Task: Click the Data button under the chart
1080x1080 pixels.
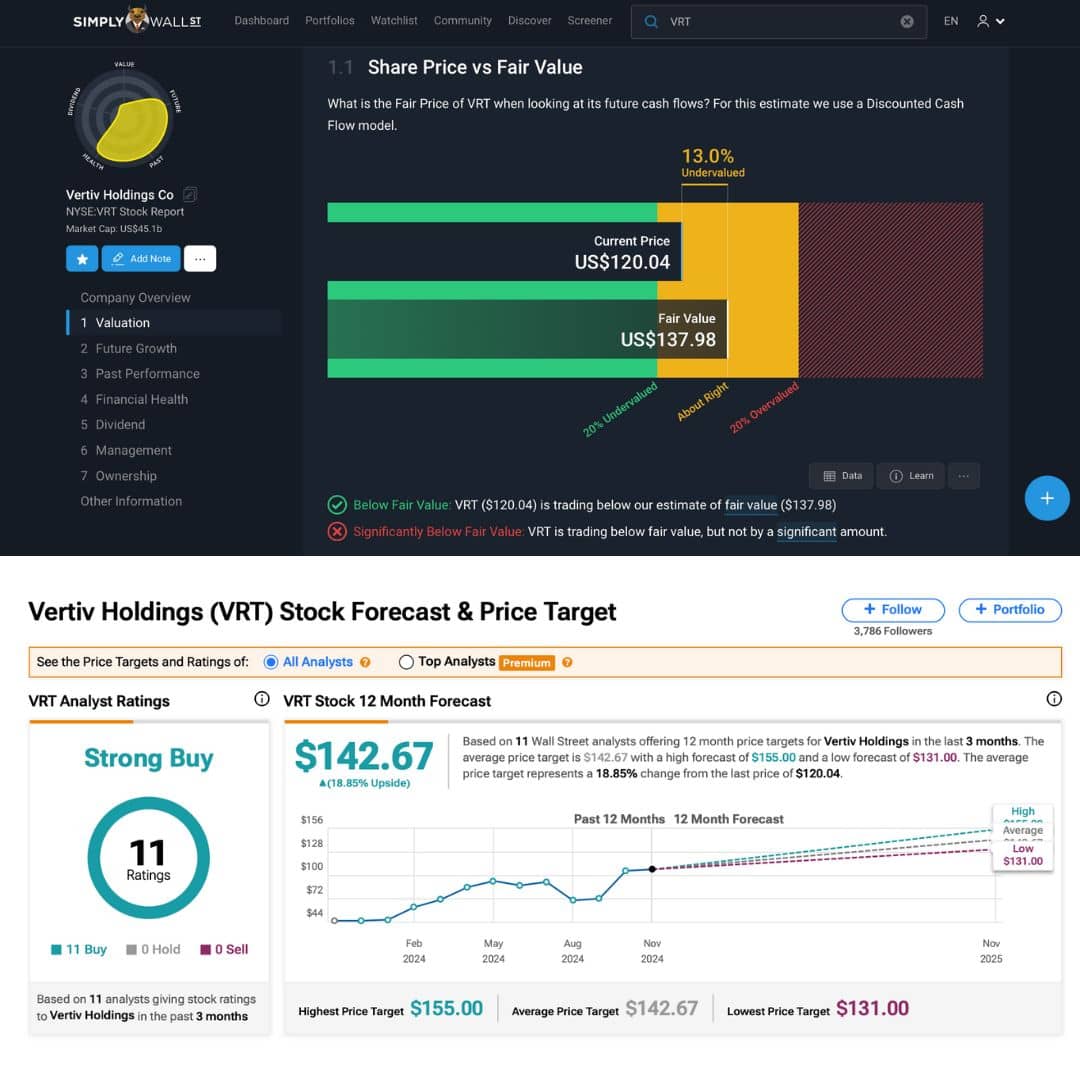Action: pyautogui.click(x=842, y=476)
